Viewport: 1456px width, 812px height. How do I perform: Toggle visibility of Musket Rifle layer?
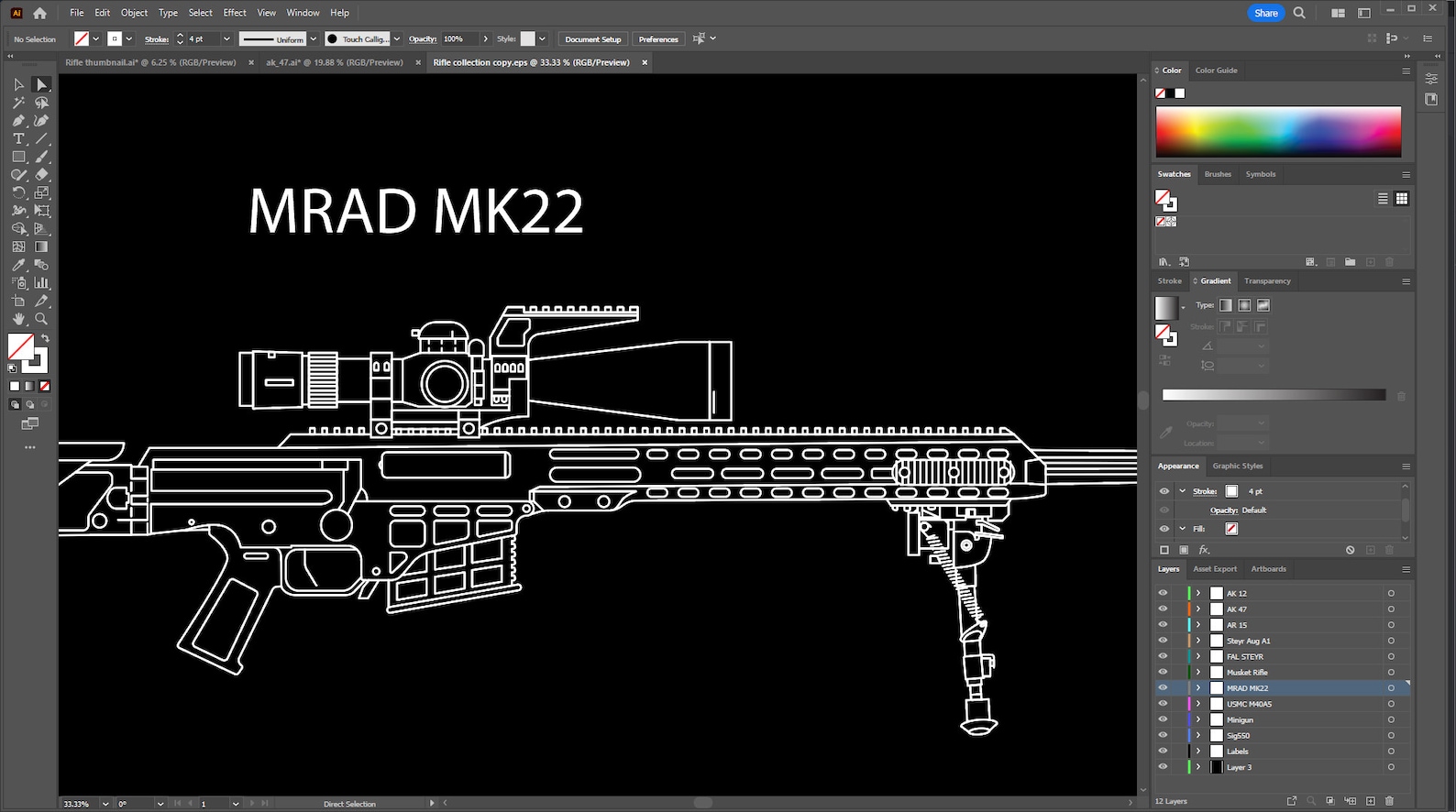pos(1163,672)
